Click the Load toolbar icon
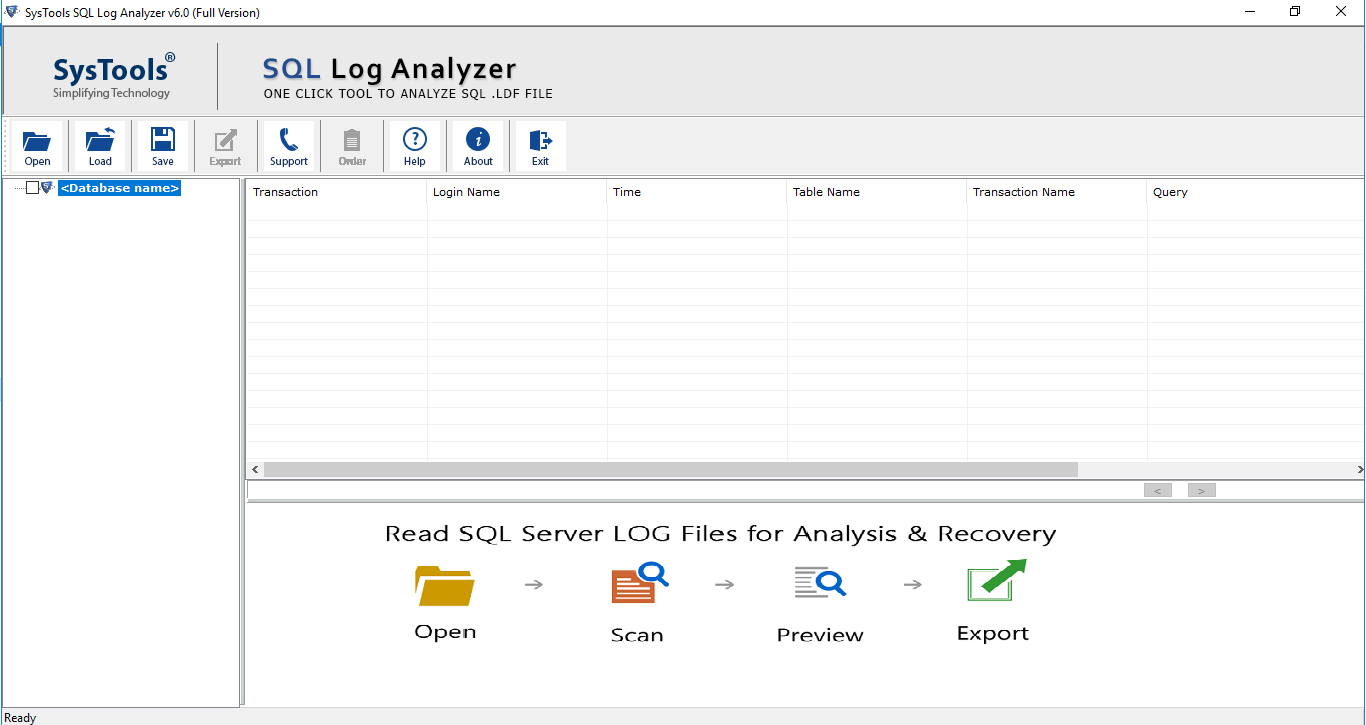 tap(100, 146)
